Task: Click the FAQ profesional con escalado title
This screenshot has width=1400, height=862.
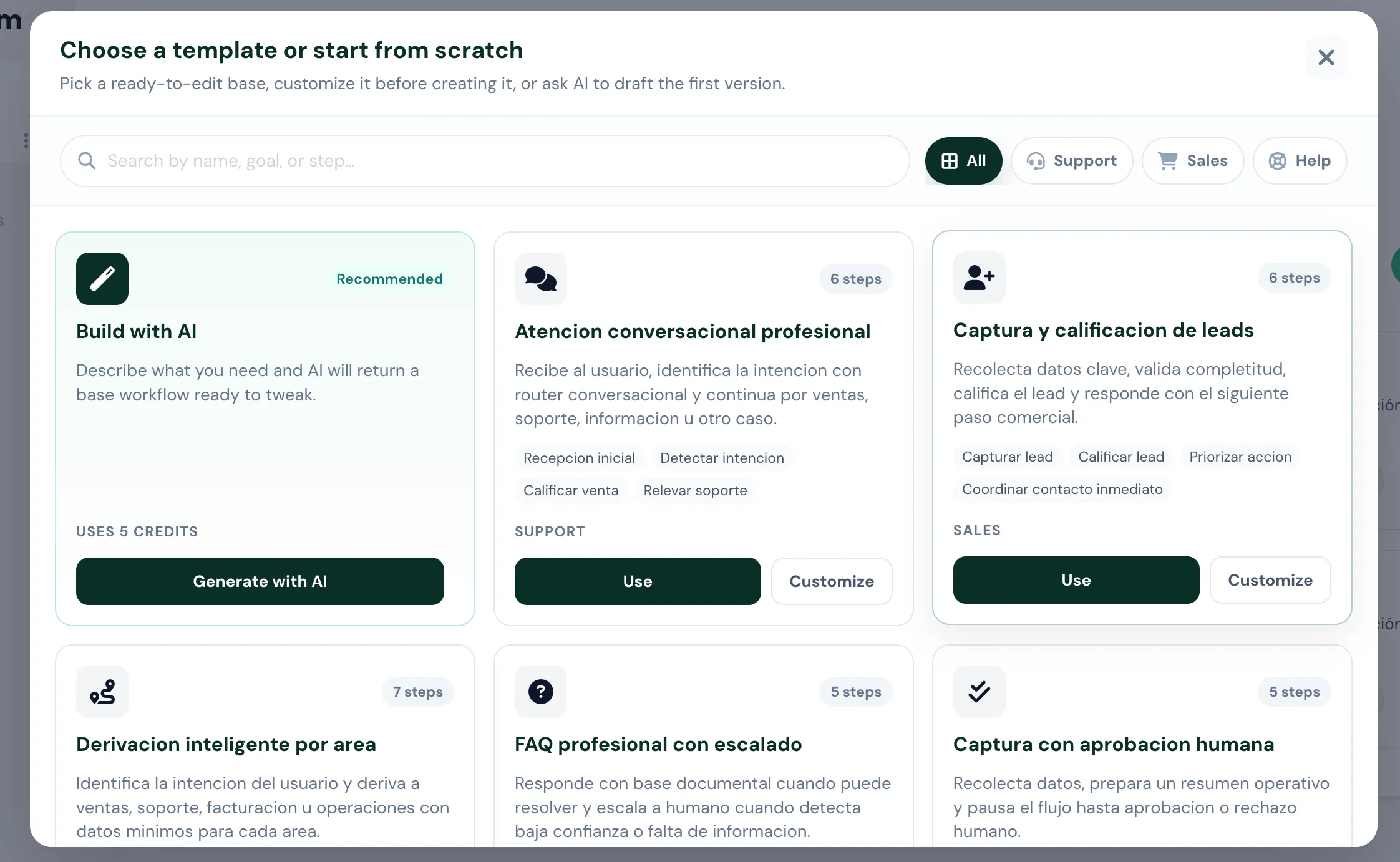Action: click(x=658, y=744)
